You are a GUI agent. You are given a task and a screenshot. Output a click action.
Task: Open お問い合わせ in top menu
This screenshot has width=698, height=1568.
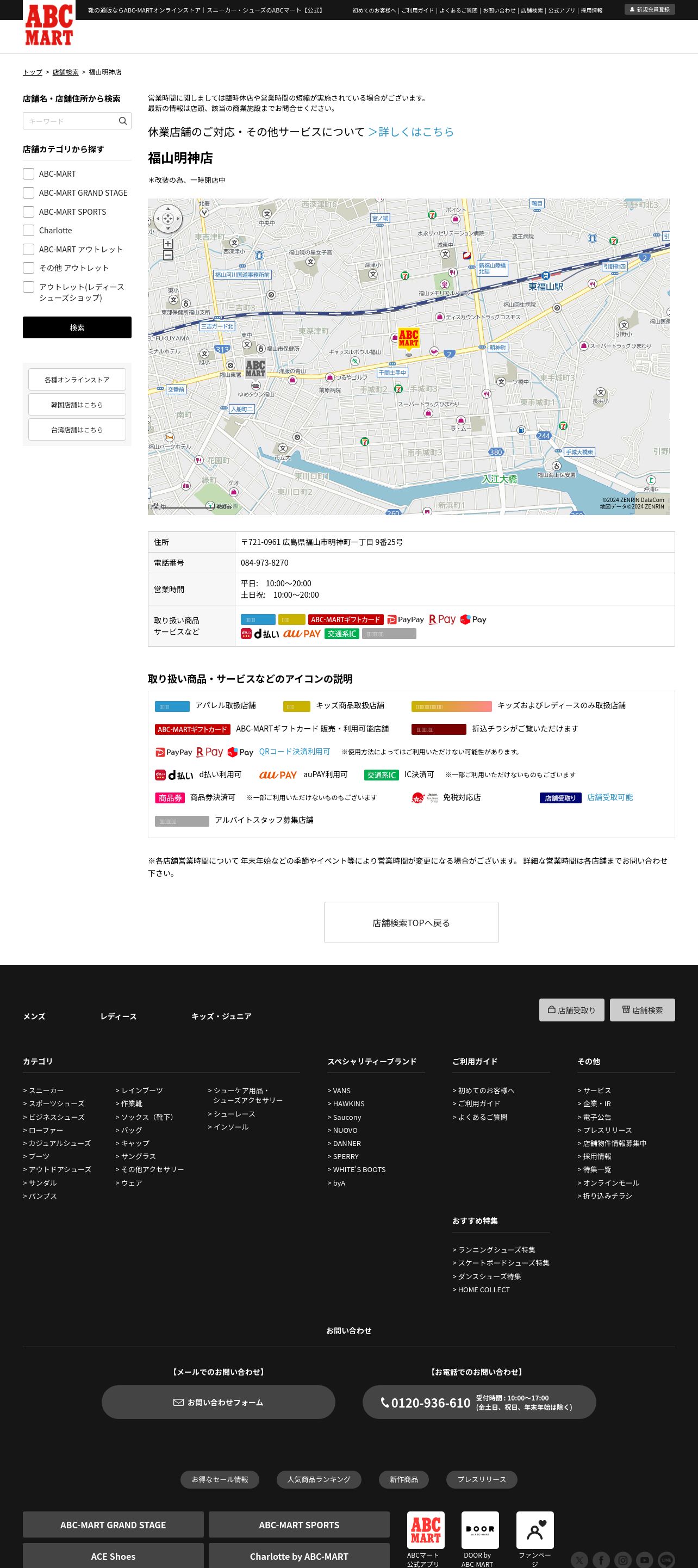(499, 10)
